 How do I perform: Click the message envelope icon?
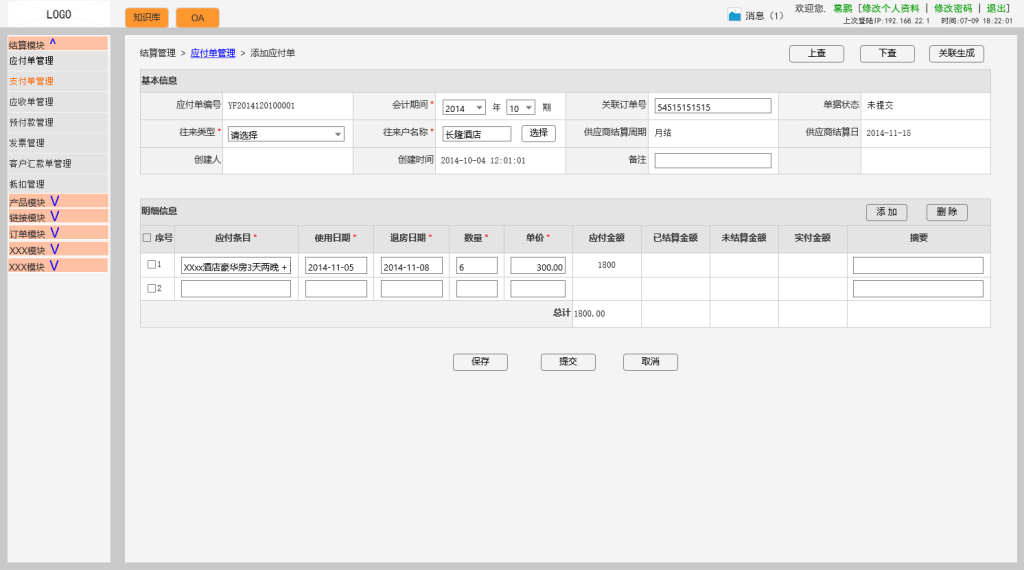tap(734, 15)
